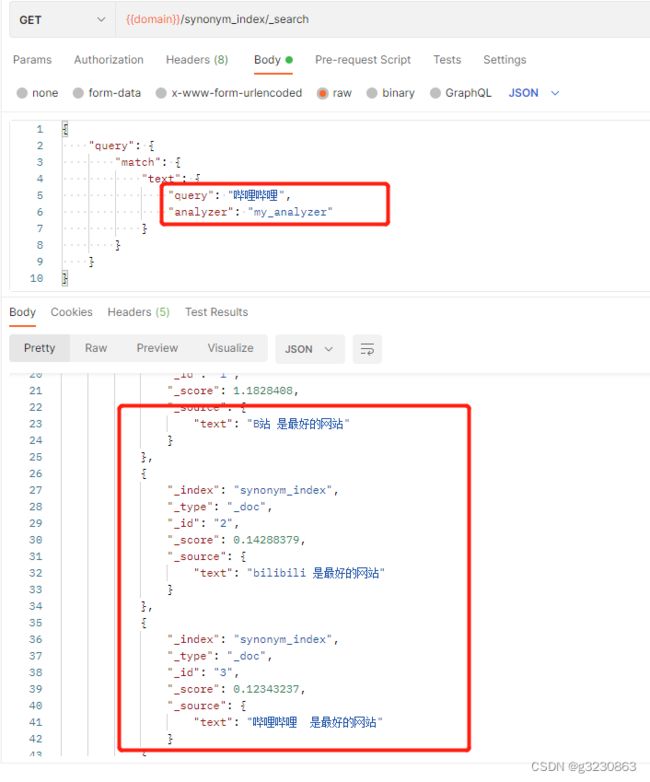The width and height of the screenshot is (650, 782).
Task: Open the response Cookies tab
Action: pyautogui.click(x=71, y=312)
